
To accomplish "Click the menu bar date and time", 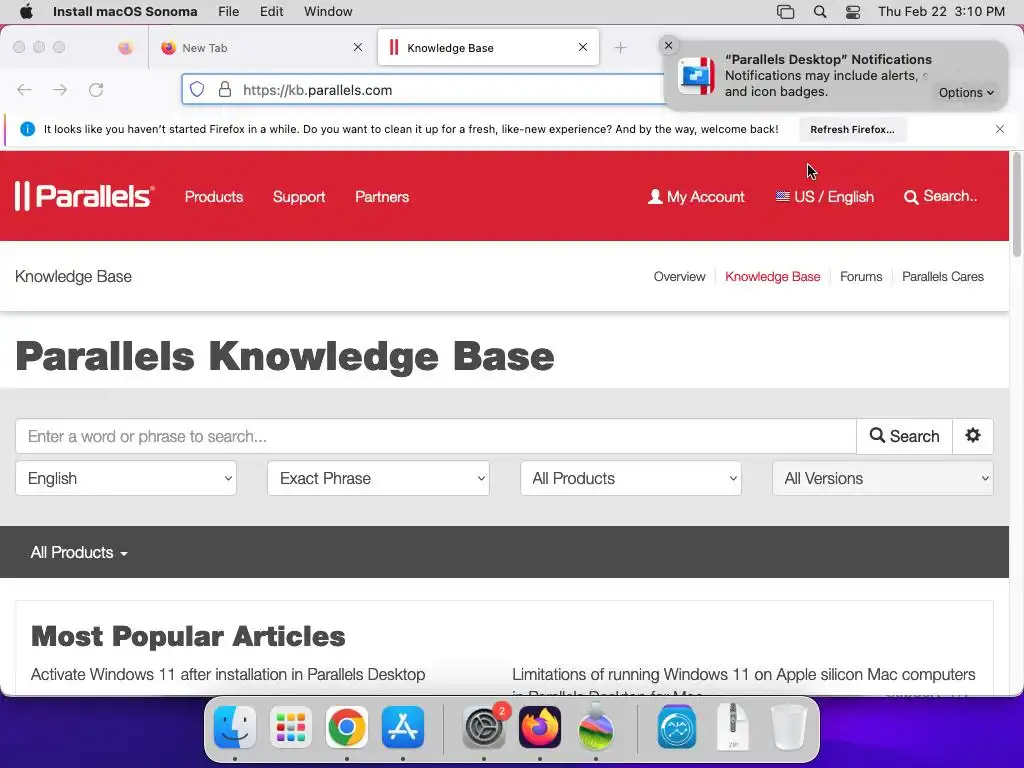I will pyautogui.click(x=941, y=12).
